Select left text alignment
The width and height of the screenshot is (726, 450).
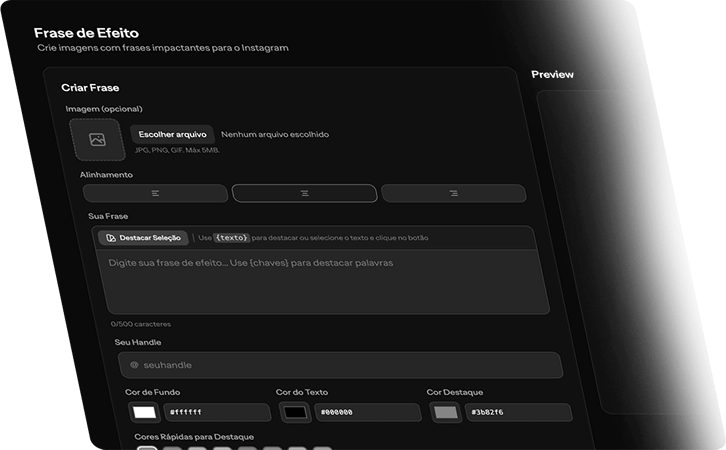155,193
